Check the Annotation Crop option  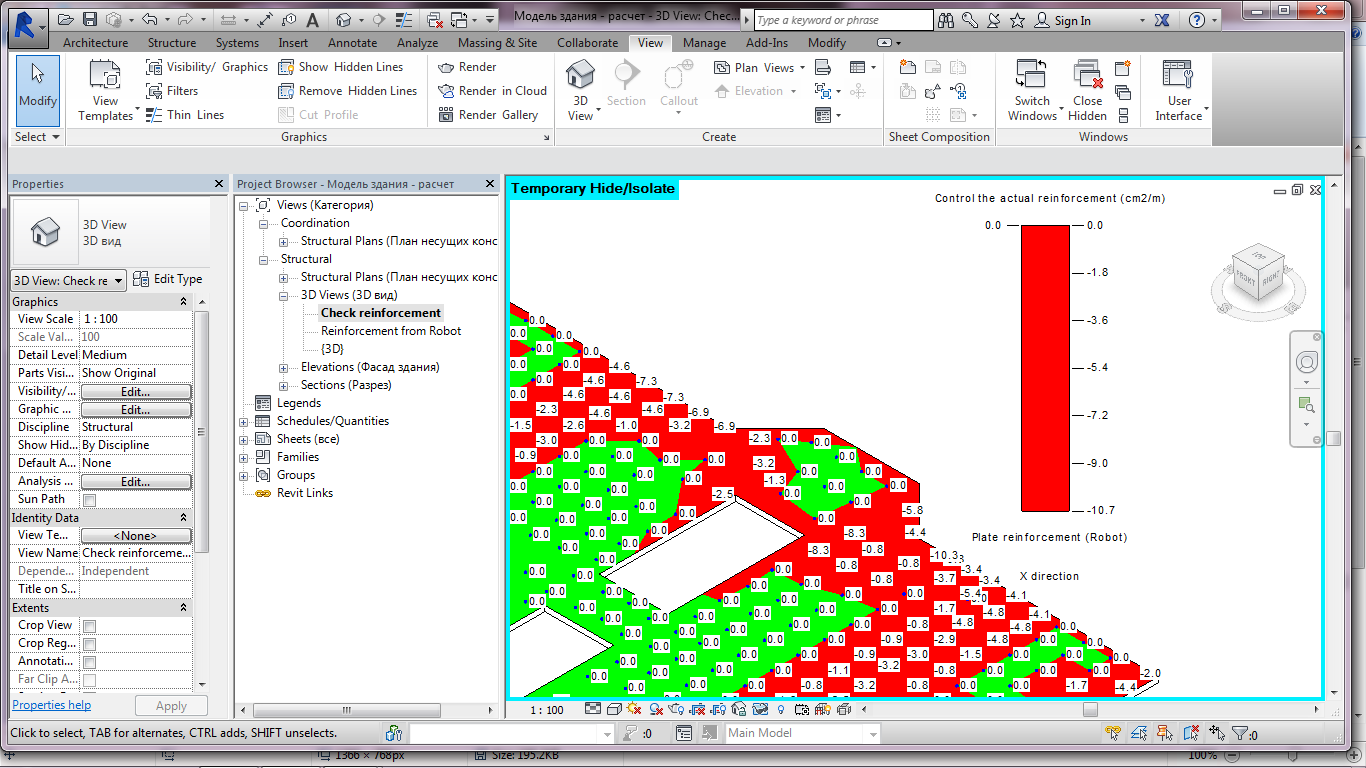(87, 661)
